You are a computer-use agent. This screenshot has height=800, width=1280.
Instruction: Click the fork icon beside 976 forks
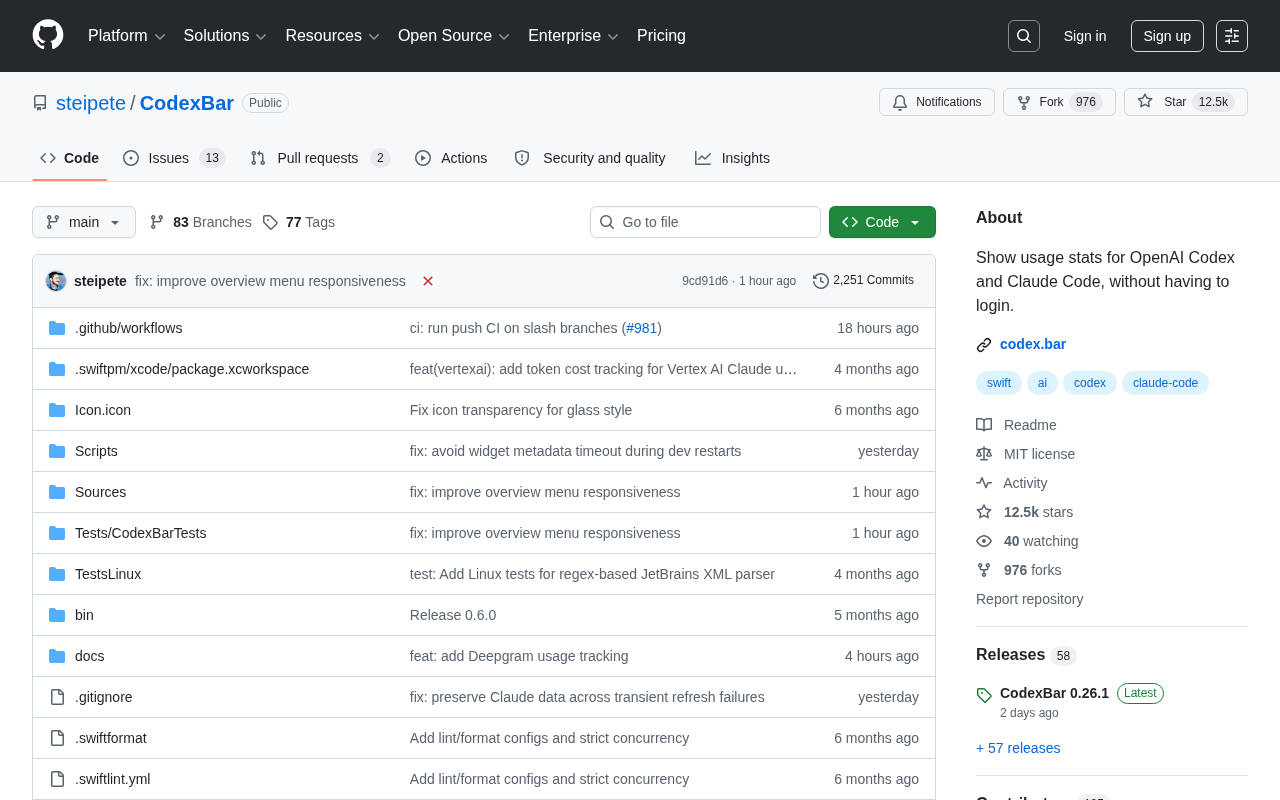984,570
